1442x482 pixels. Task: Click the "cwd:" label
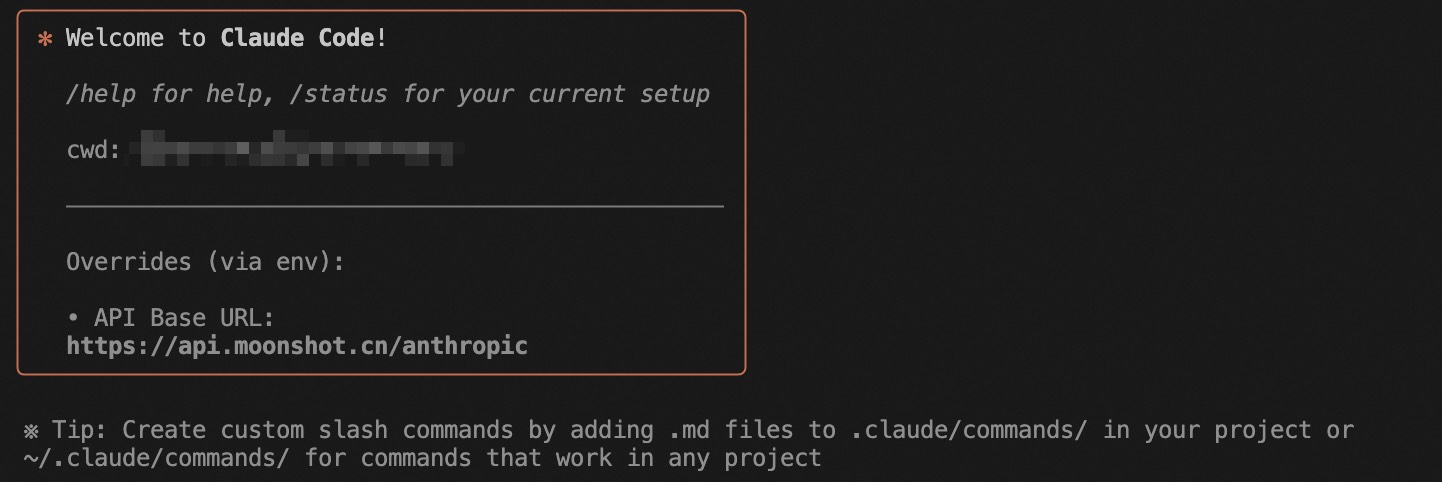tap(93, 150)
